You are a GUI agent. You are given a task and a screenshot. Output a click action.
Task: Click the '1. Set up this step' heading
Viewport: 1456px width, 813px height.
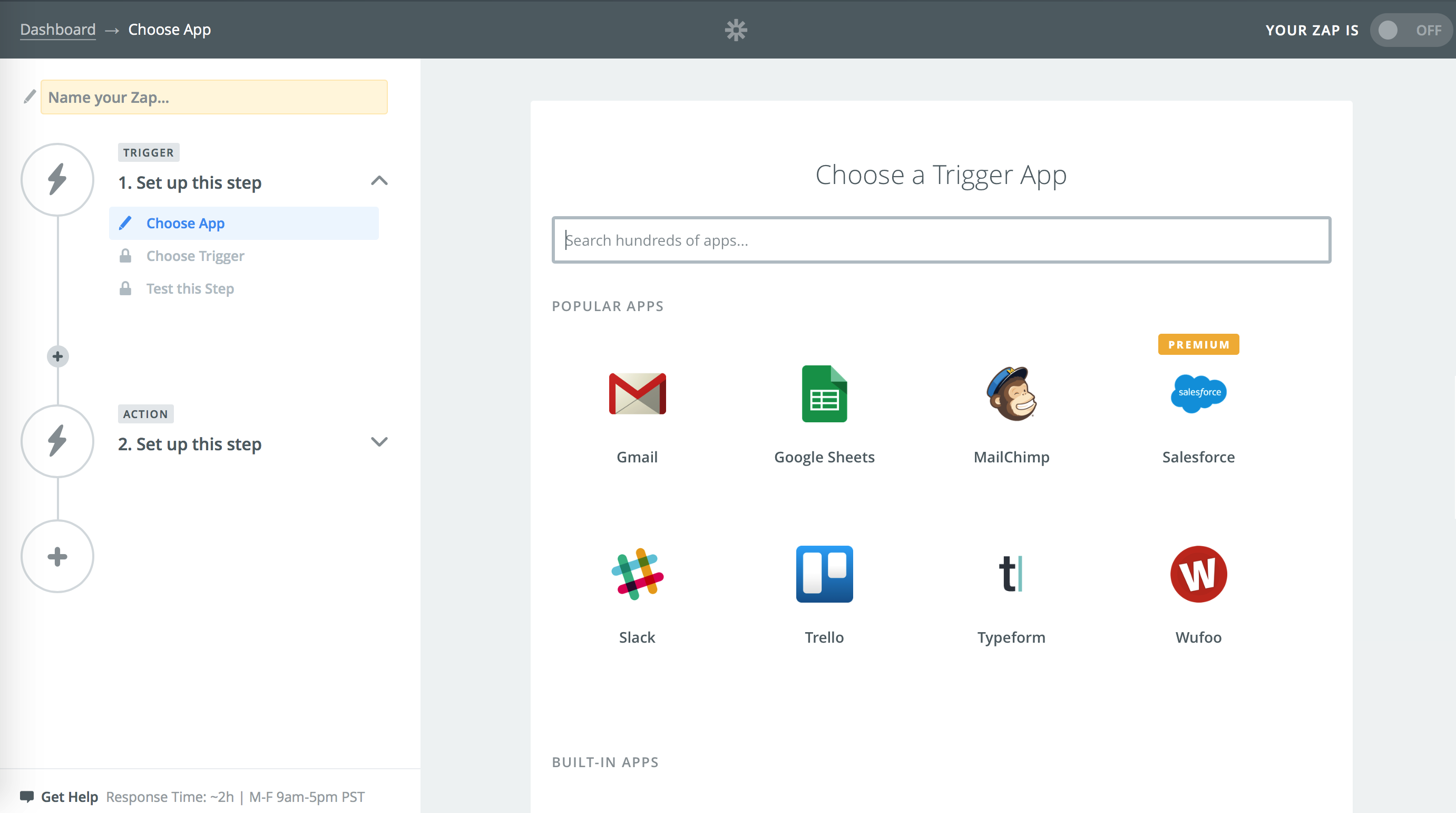(189, 182)
